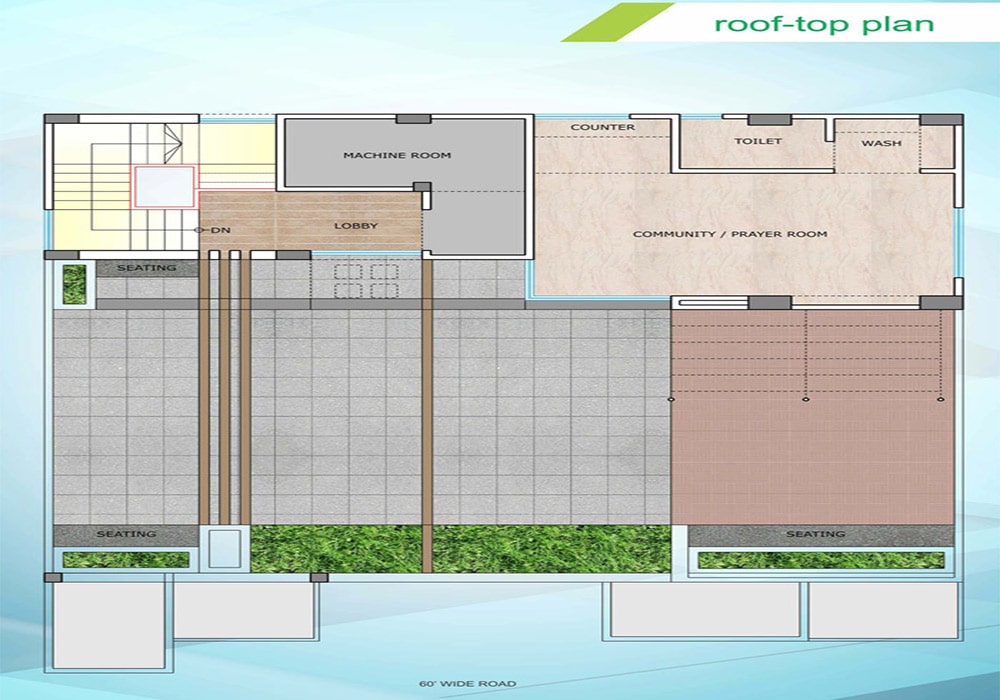The image size is (1000, 700).
Task: Click the four dashed squares on the terrace
Action: (x=366, y=281)
